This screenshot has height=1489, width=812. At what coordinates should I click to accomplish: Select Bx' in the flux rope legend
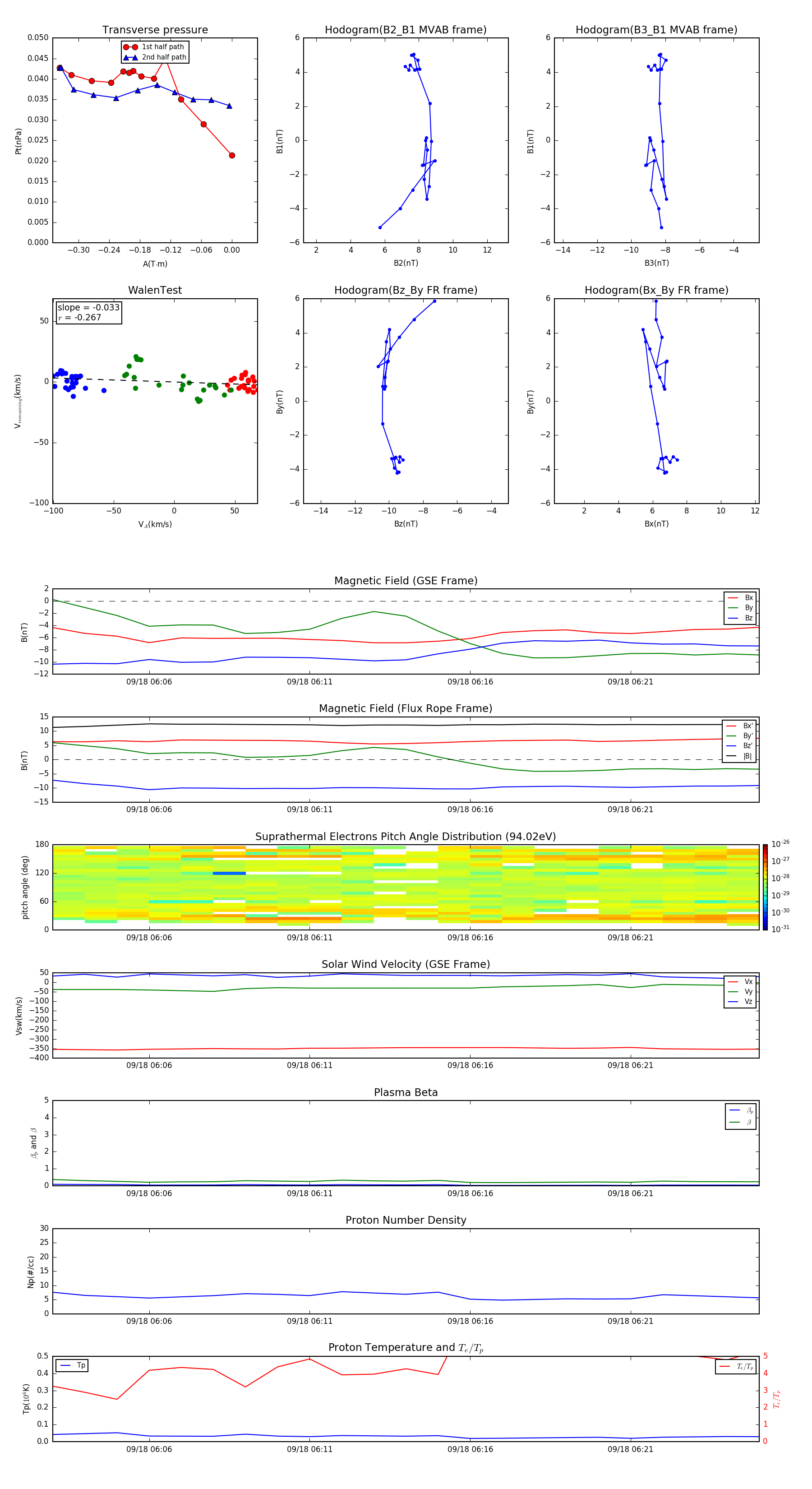[740, 726]
